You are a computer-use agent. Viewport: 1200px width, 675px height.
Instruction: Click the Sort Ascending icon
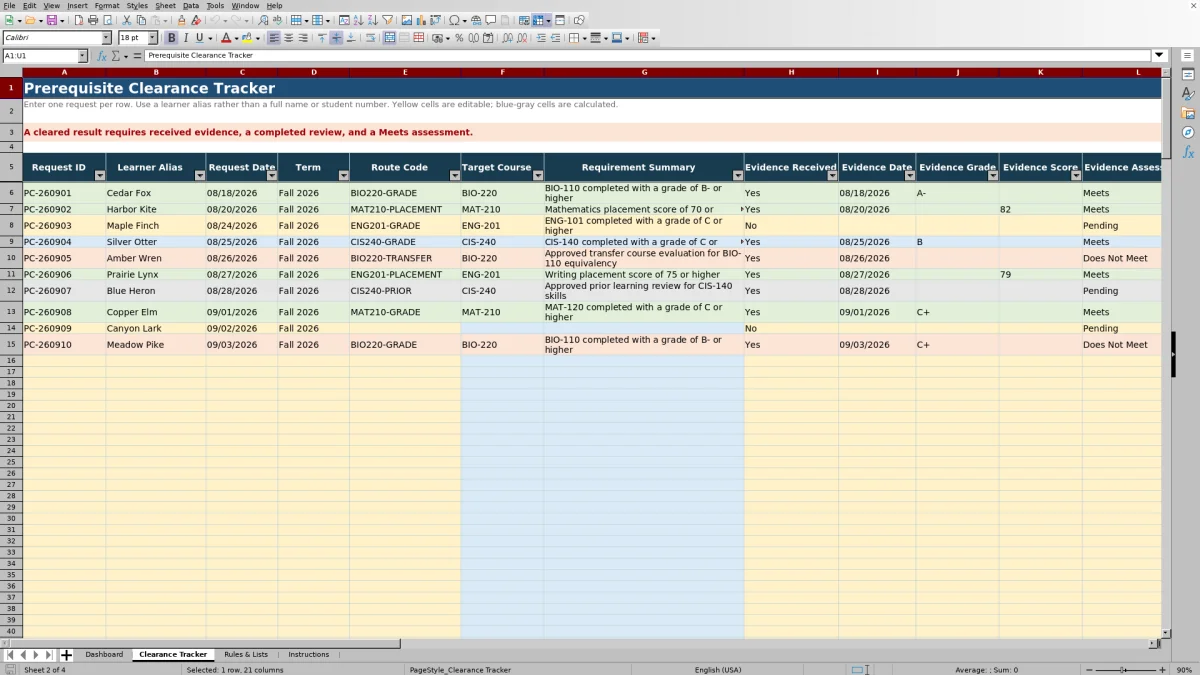358,20
